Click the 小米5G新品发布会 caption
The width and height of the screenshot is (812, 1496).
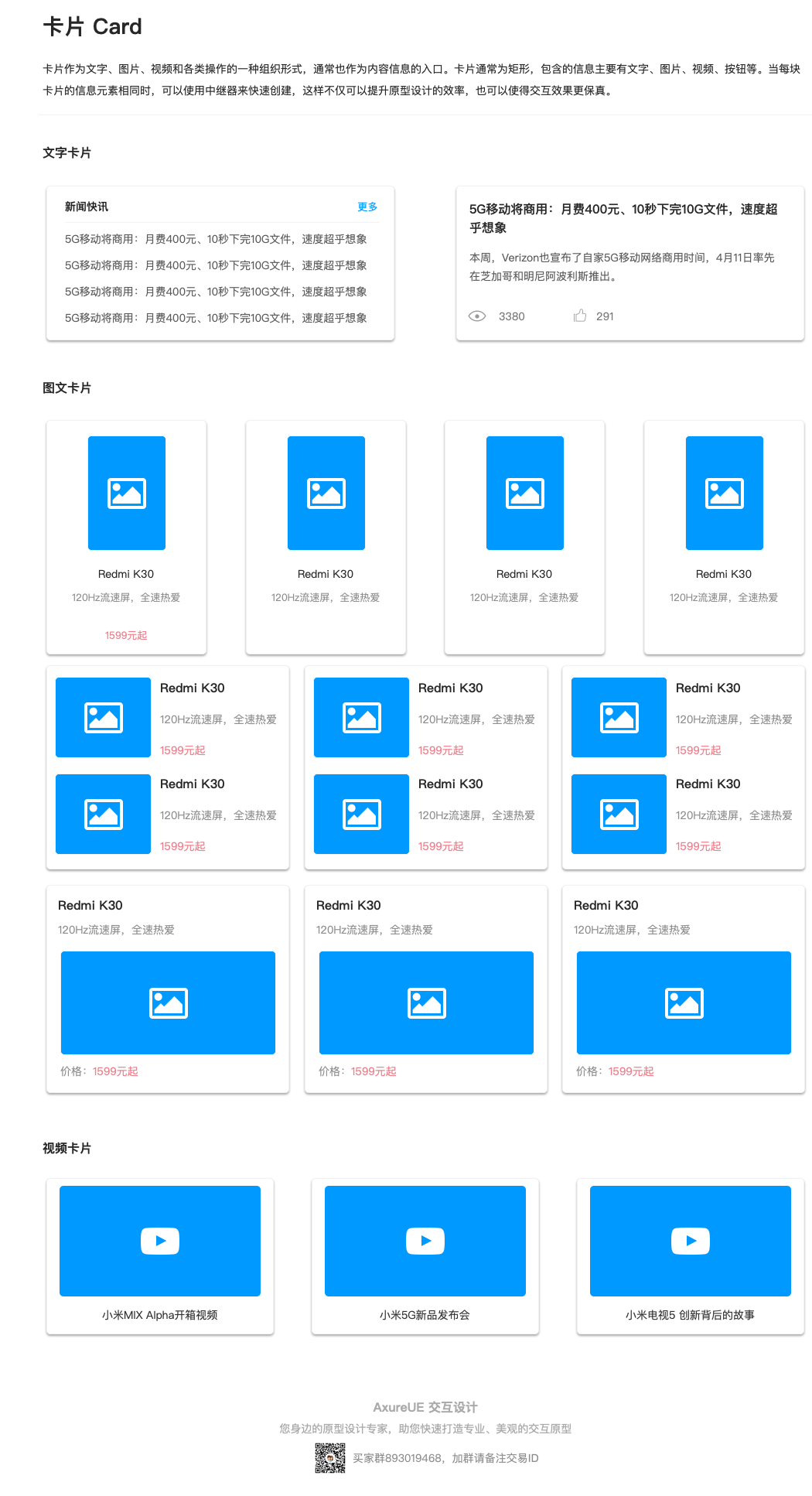pyautogui.click(x=425, y=1315)
